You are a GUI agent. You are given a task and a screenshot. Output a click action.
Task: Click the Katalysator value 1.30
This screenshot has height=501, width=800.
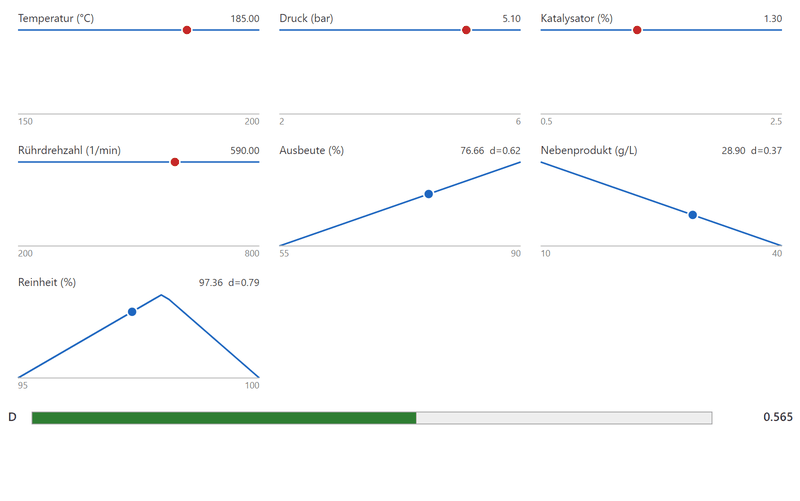tap(772, 18)
